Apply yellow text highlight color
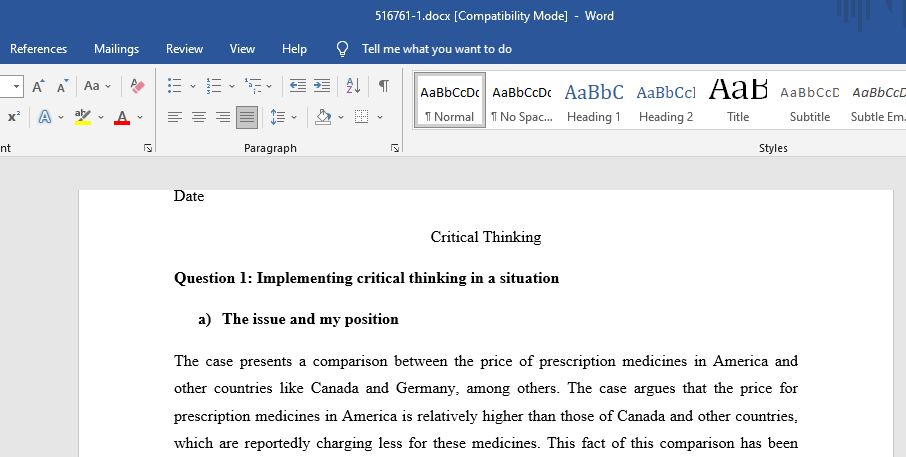This screenshot has width=906, height=457. pos(83,117)
